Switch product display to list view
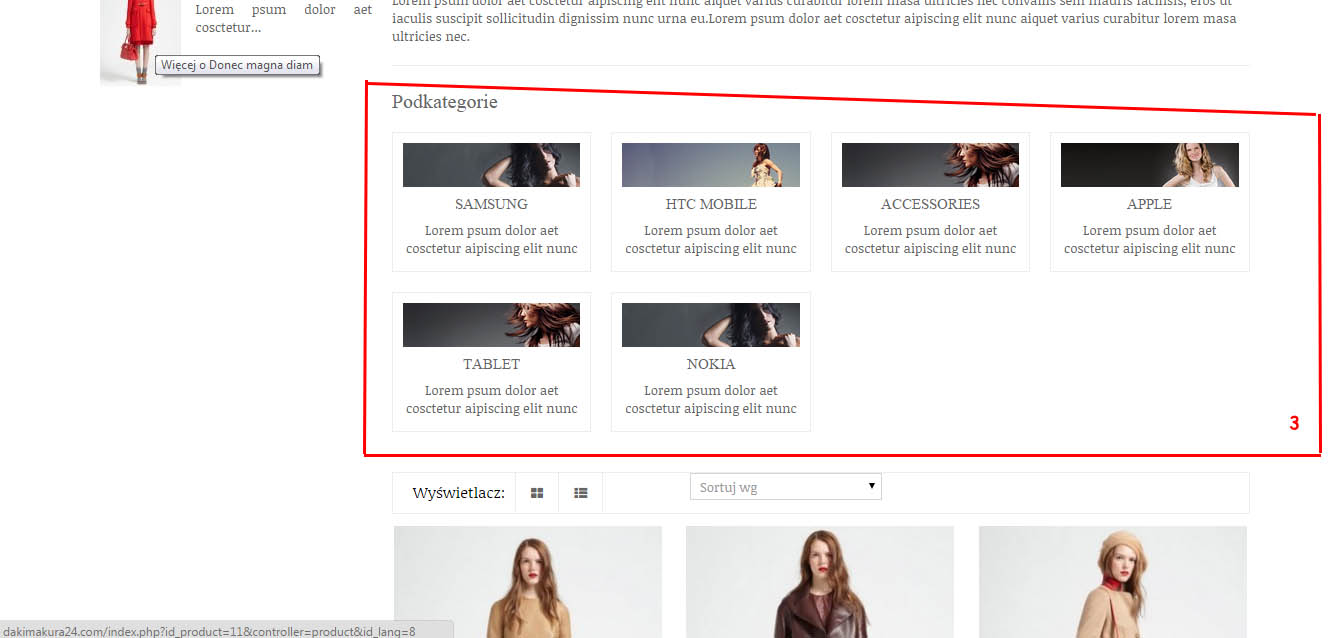This screenshot has width=1343, height=638. click(x=581, y=493)
